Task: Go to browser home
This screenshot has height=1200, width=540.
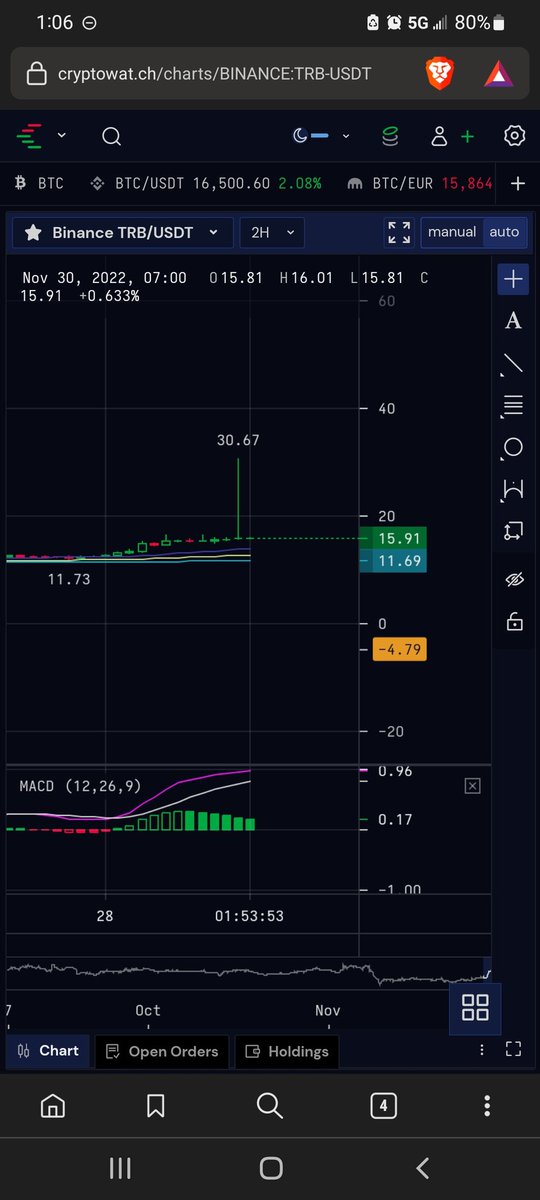Action: click(x=52, y=1106)
